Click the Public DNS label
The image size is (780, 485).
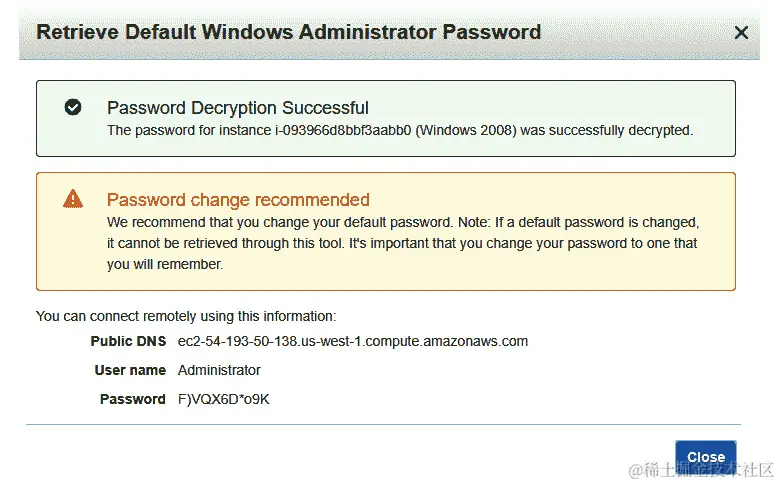(128, 341)
